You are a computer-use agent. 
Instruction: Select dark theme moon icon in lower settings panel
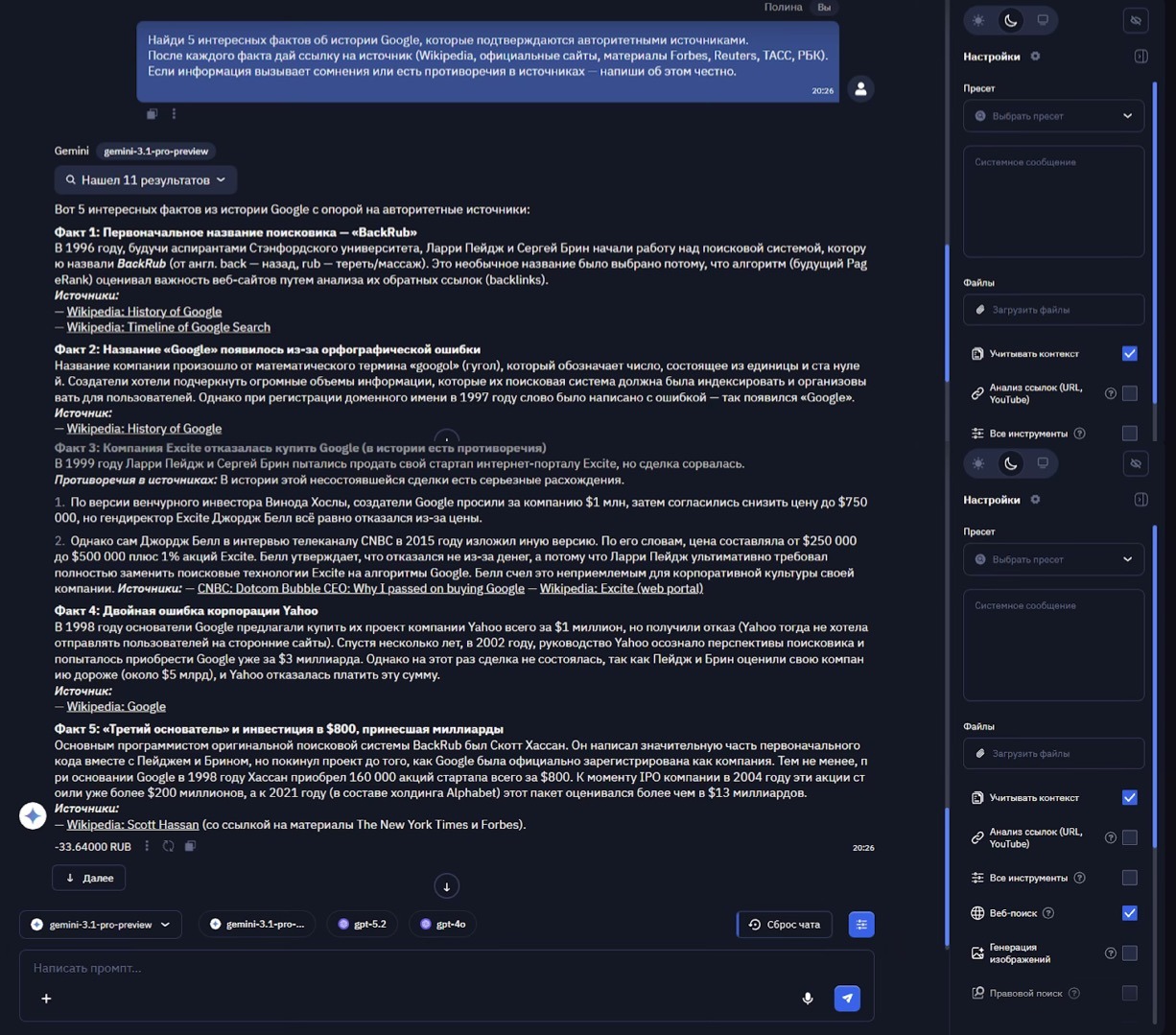tap(1011, 463)
